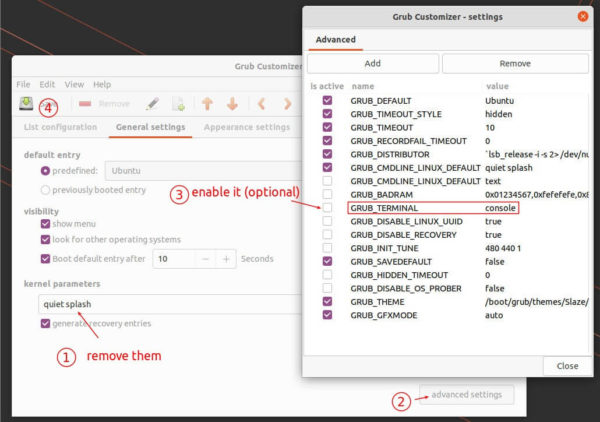
Task: Toggle the GRUB_HIDDEN_TIMEOUT checkbox
Action: [x=327, y=274]
